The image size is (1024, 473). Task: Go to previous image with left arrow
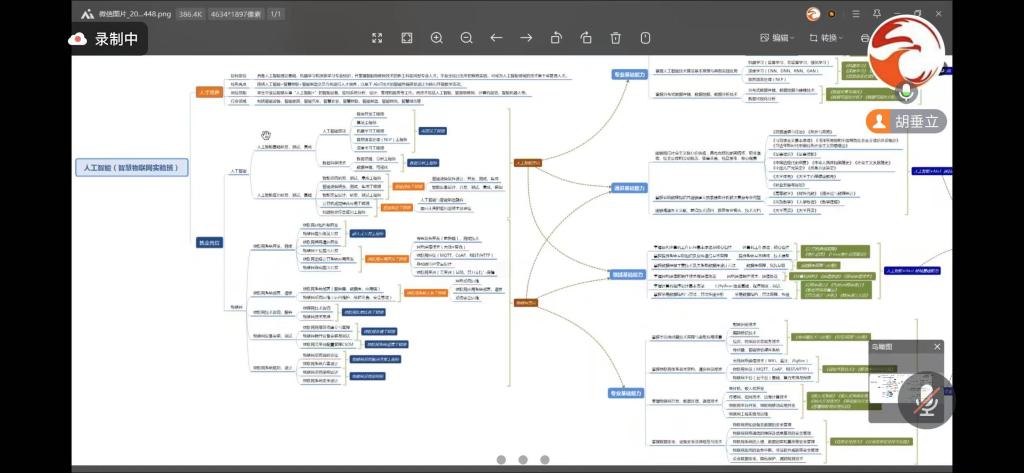tap(496, 38)
